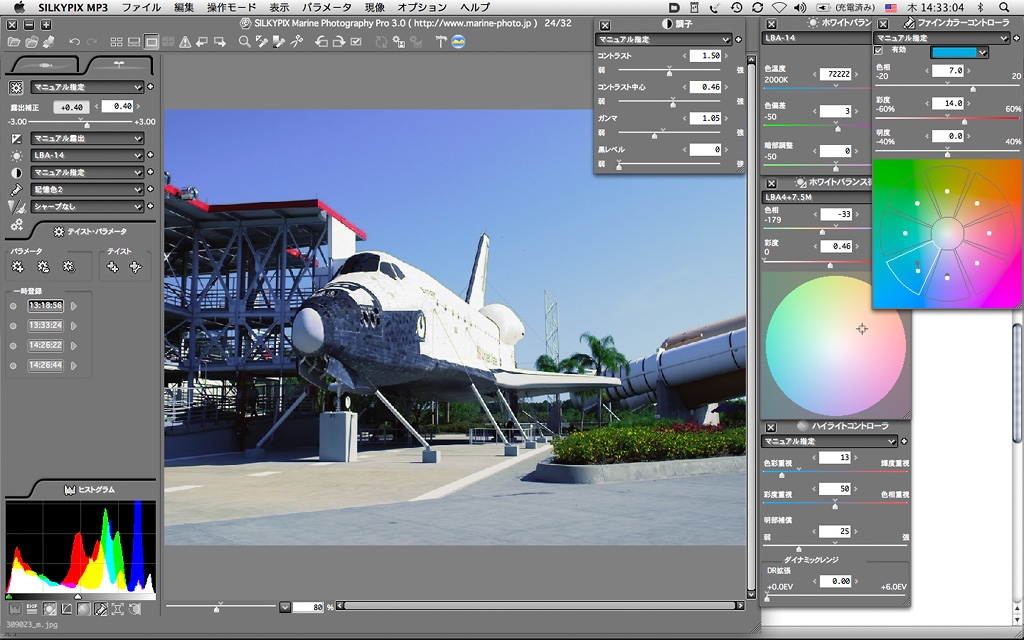1024x640 pixels.
Task: Click the 14:26:22 snapshot button
Action: (x=46, y=345)
